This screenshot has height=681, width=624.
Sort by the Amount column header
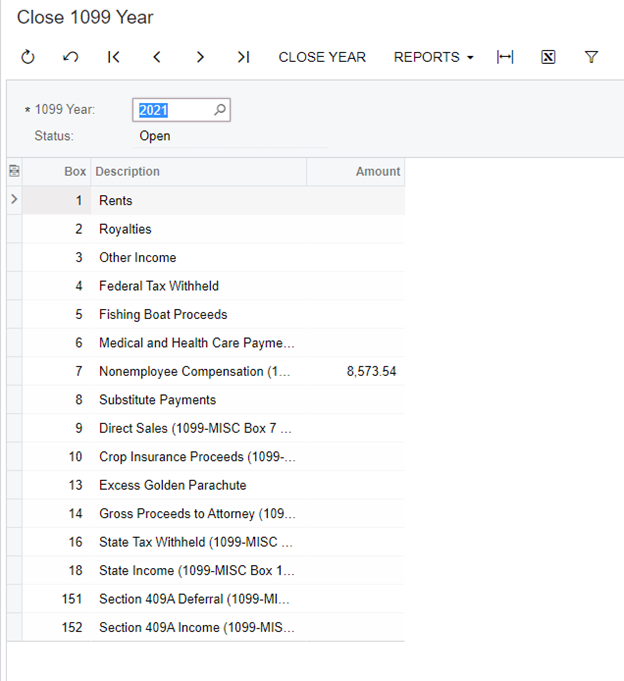click(356, 172)
